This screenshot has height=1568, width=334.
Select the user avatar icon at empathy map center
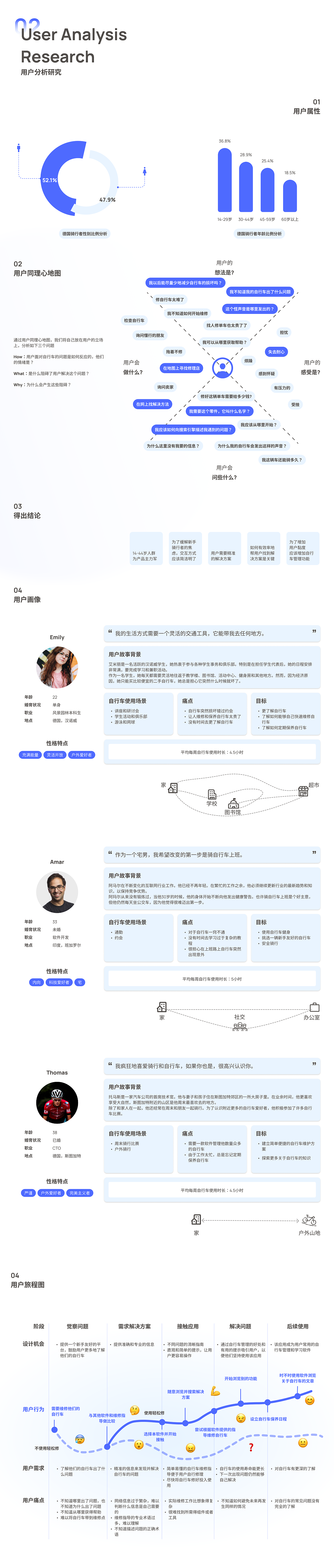(x=223, y=367)
